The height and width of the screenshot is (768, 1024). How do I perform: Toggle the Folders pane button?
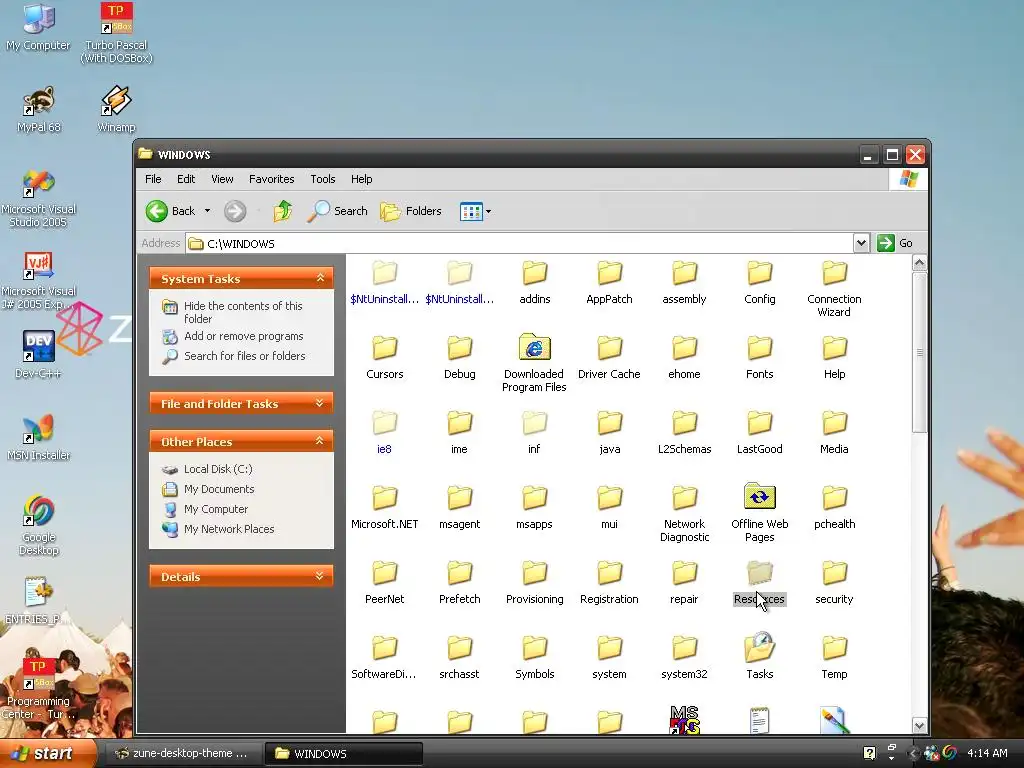point(411,211)
